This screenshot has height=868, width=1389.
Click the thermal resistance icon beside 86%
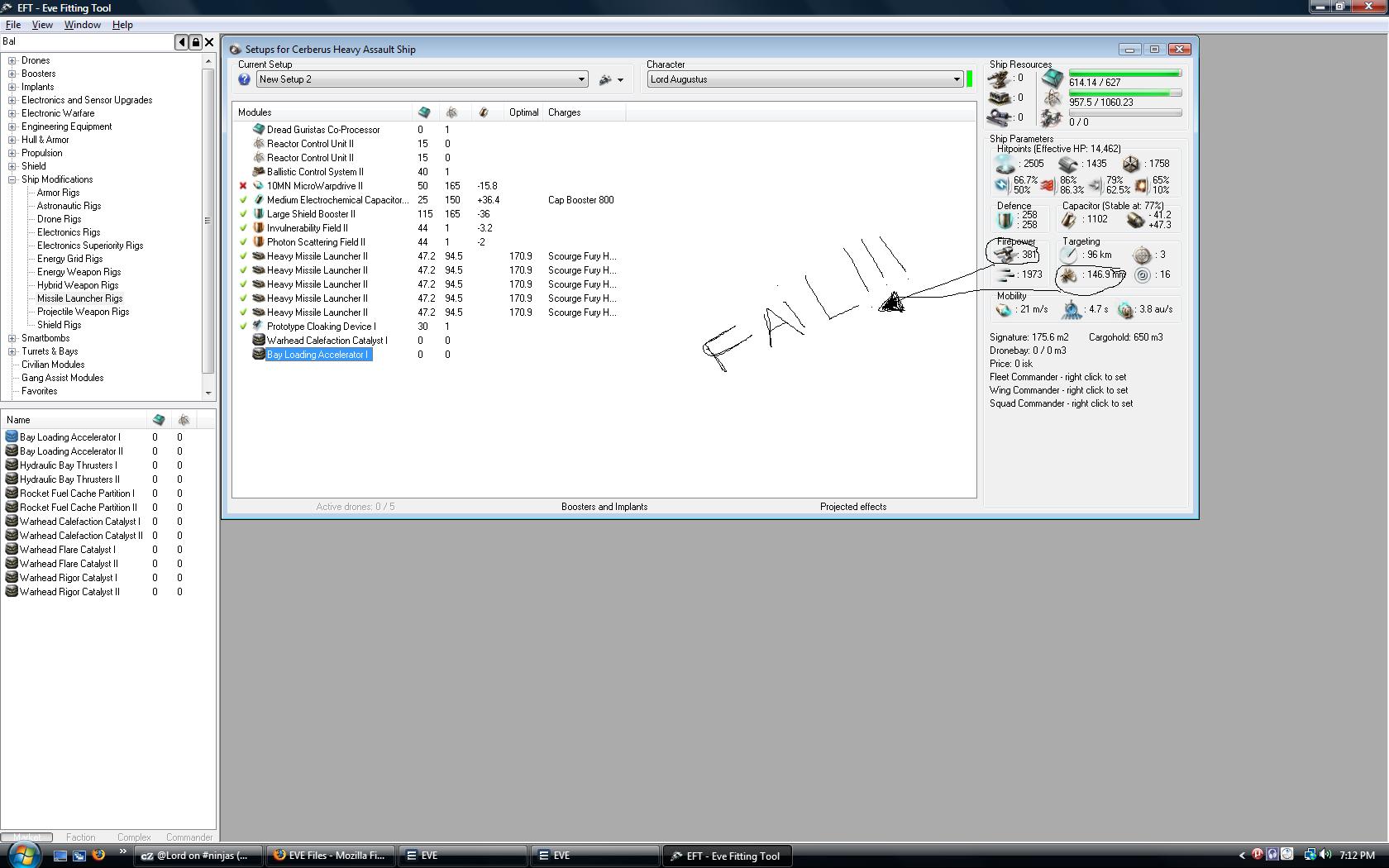[1048, 184]
